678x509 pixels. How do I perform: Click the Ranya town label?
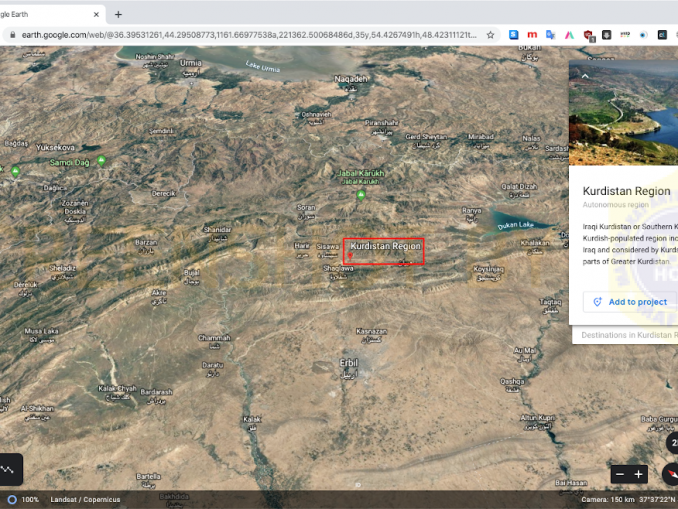click(x=472, y=211)
